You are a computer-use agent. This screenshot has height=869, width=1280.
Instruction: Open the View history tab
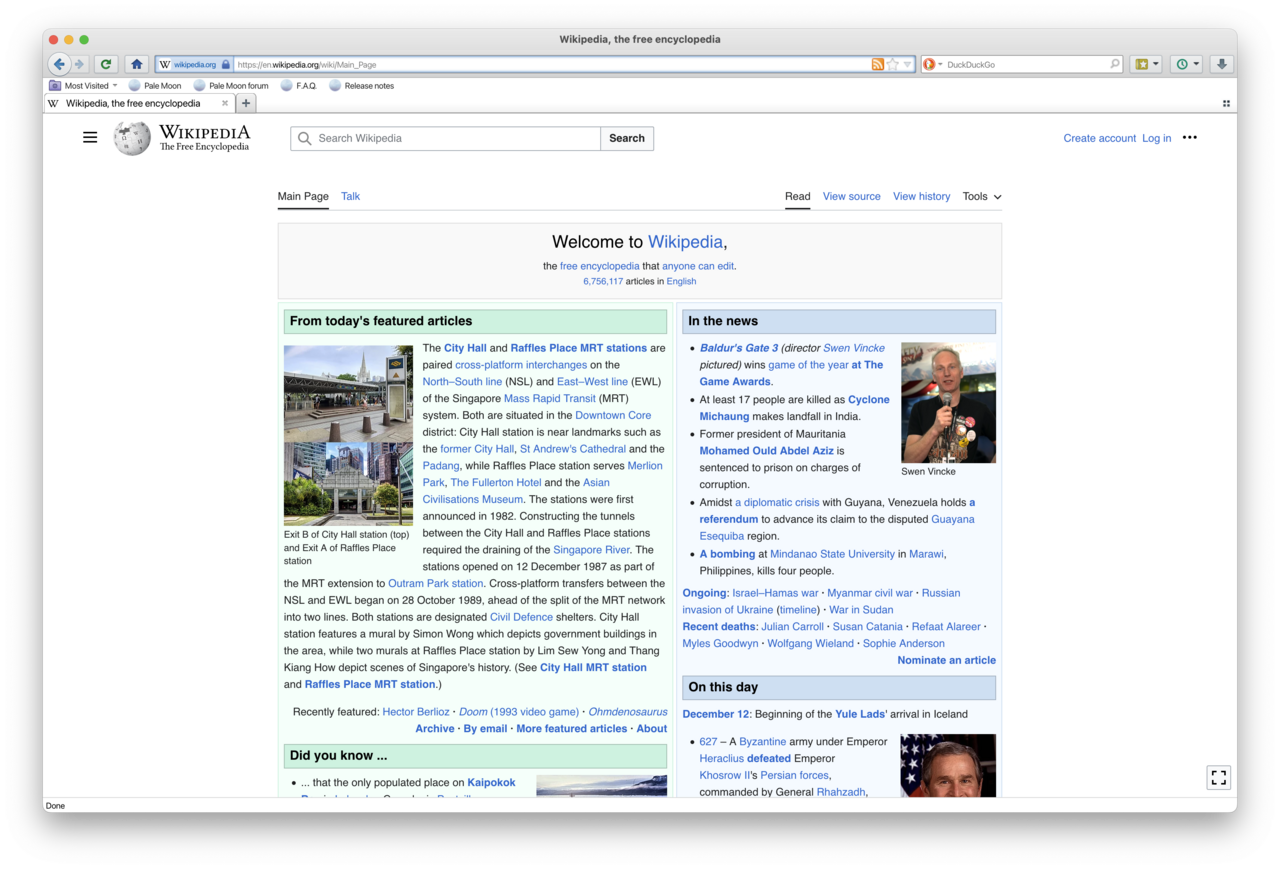[x=921, y=196]
